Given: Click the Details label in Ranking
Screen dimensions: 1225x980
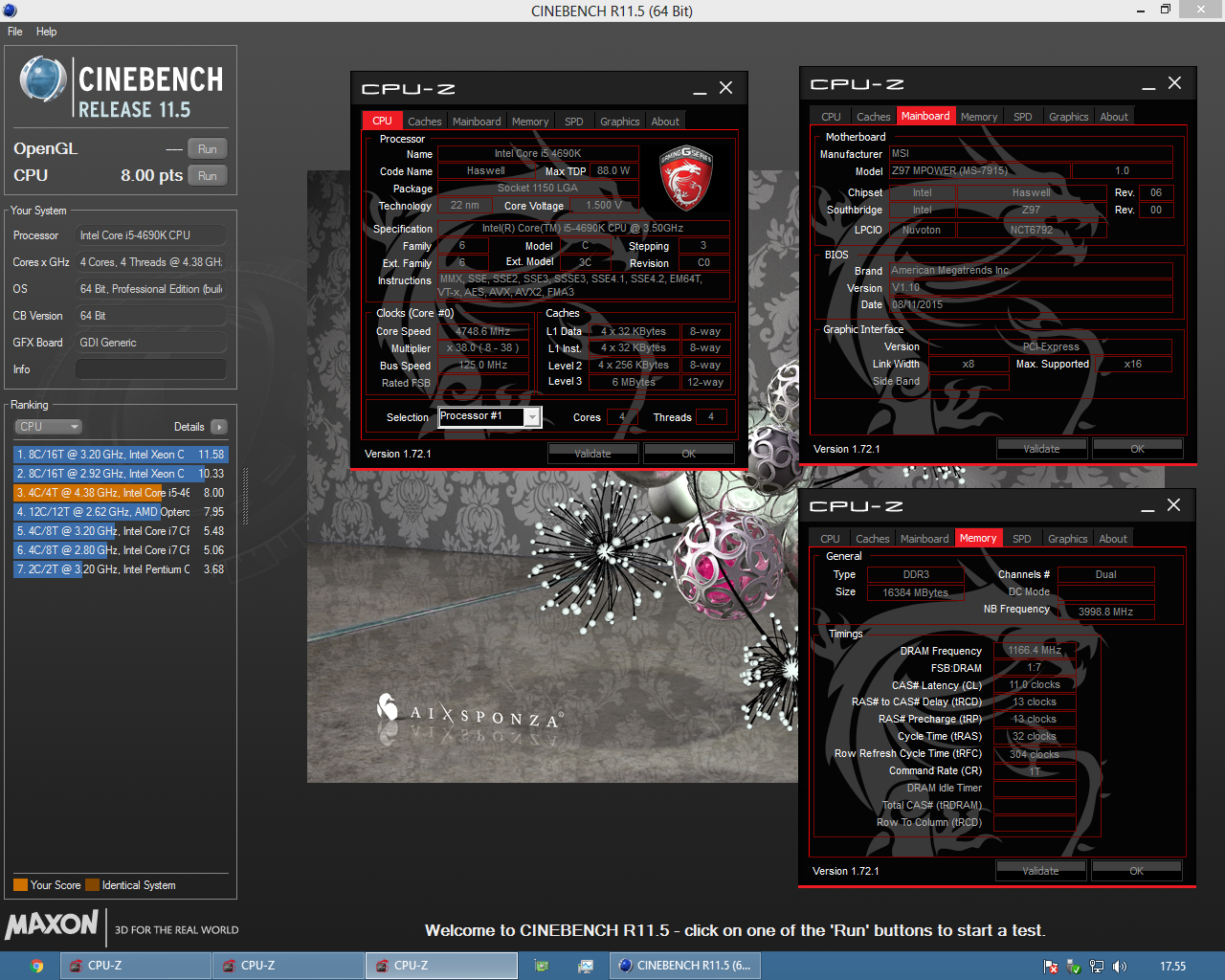Looking at the screenshot, I should (x=189, y=427).
